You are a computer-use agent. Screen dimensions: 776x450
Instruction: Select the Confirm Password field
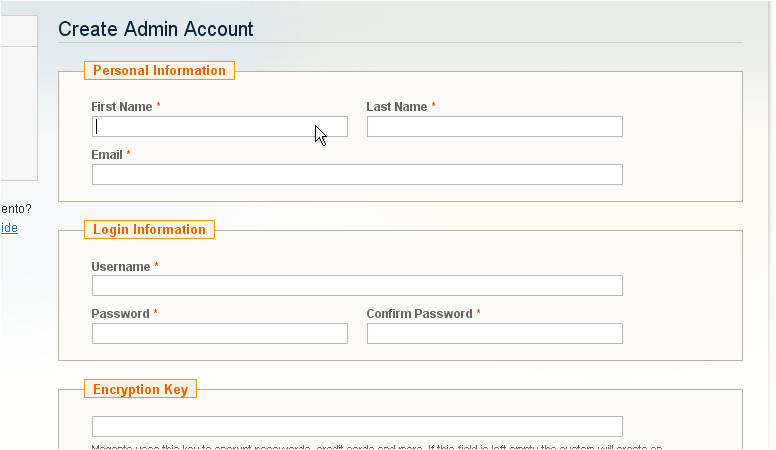[494, 333]
